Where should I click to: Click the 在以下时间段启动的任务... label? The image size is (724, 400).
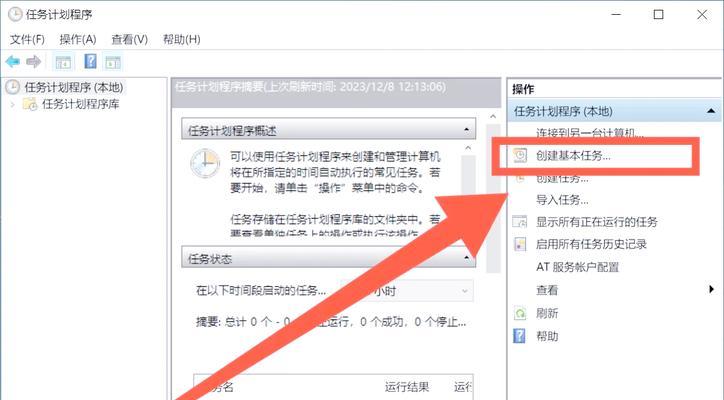click(x=261, y=291)
